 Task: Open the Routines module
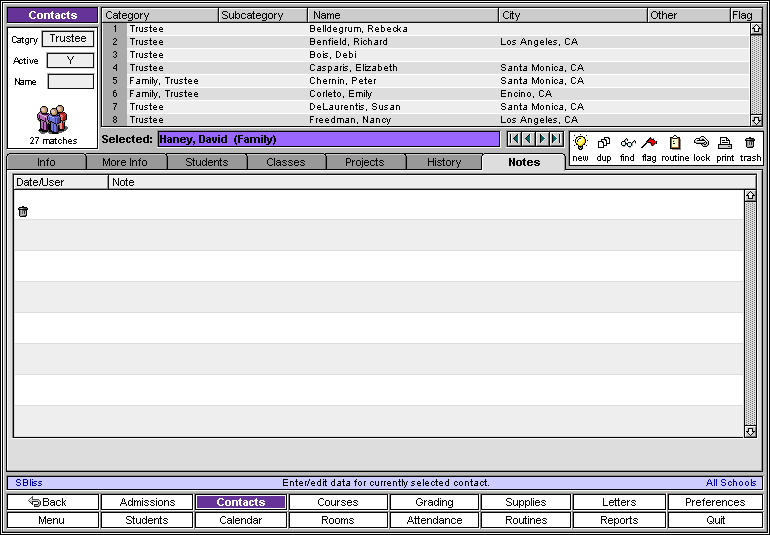(x=525, y=520)
